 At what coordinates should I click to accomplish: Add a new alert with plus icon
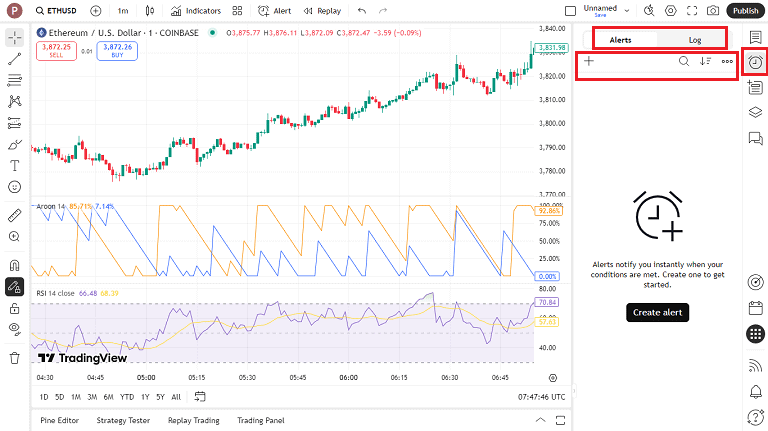[589, 61]
